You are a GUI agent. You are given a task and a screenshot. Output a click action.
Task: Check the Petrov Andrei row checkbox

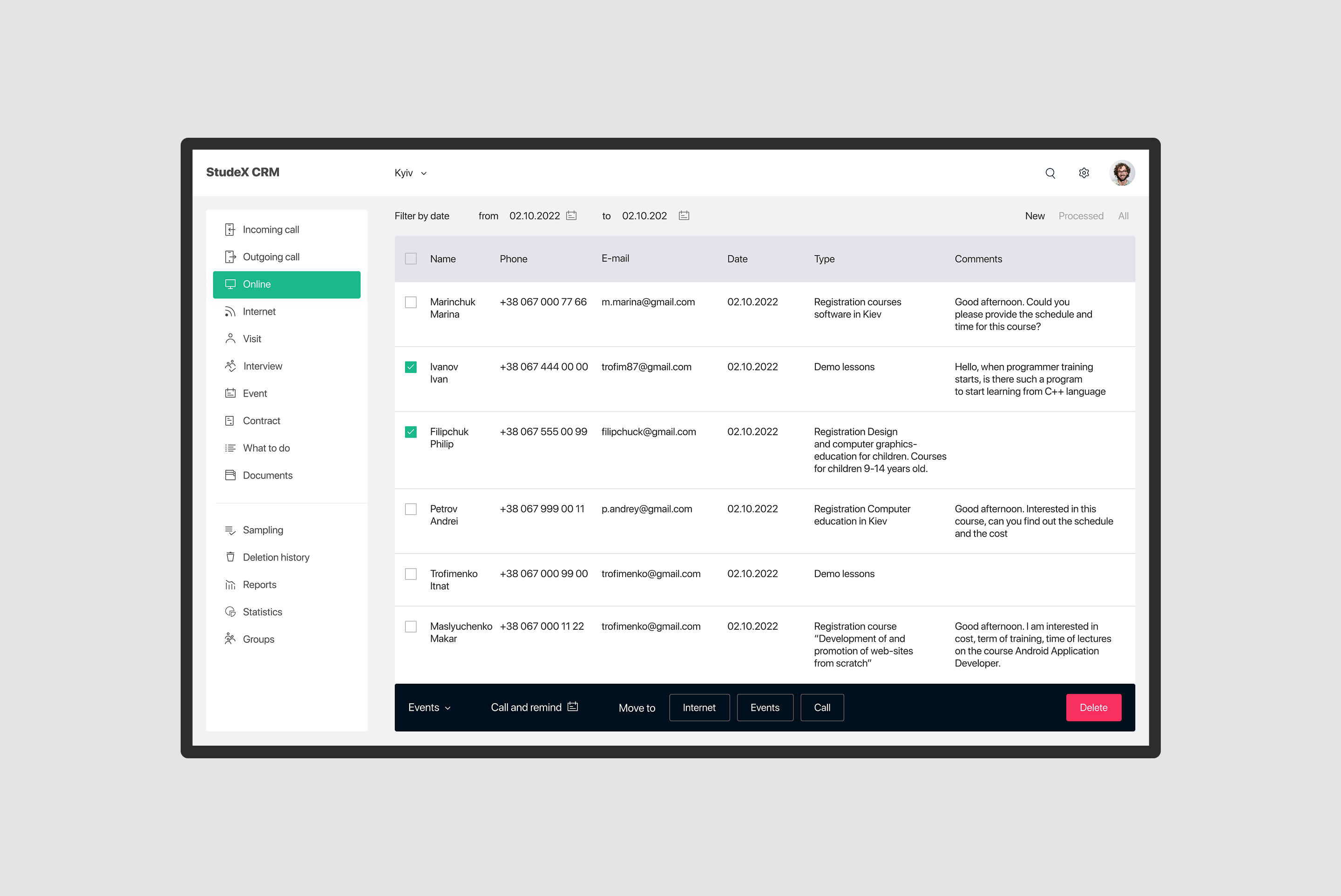(x=411, y=509)
